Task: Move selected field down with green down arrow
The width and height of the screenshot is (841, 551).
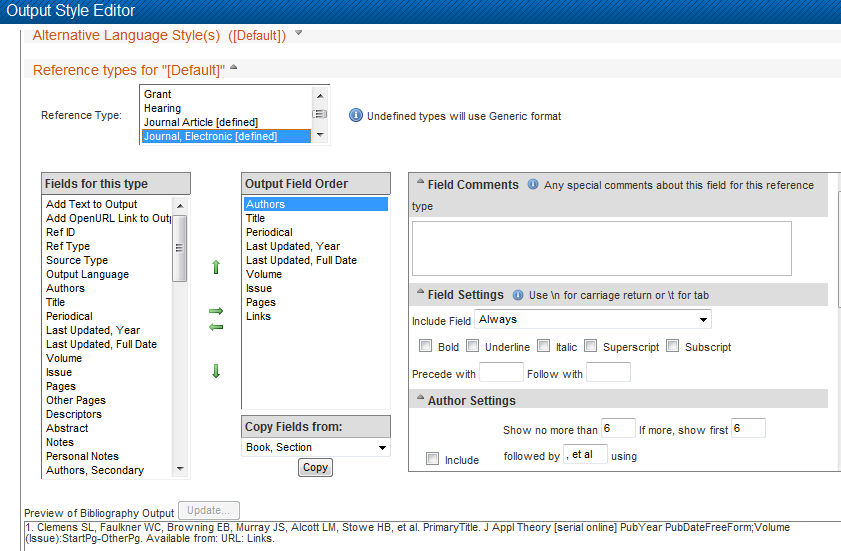Action: click(x=216, y=371)
